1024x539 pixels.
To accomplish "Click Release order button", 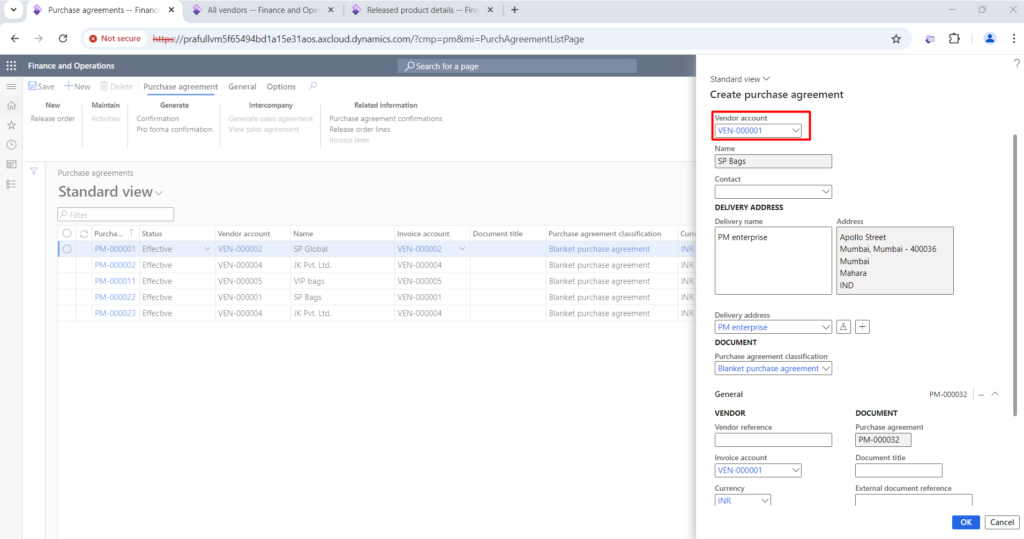I will 53,118.
